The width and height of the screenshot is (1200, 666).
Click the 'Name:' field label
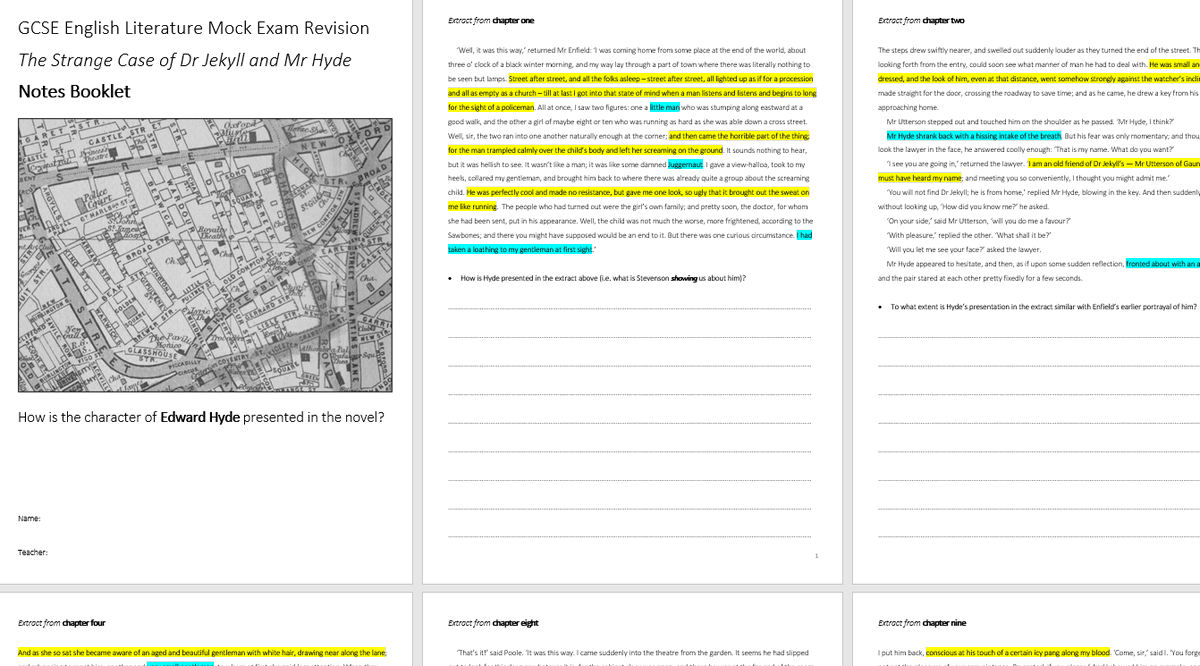29,518
